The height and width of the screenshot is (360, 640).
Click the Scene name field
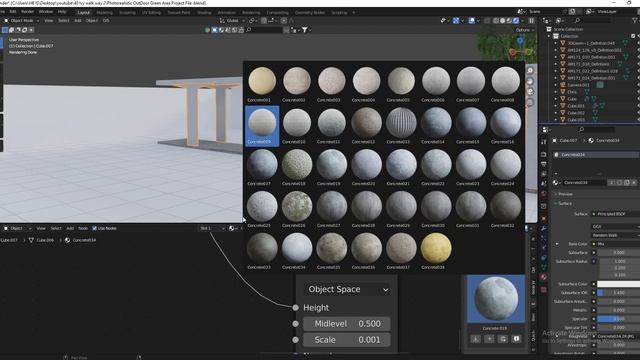pos(544,11)
